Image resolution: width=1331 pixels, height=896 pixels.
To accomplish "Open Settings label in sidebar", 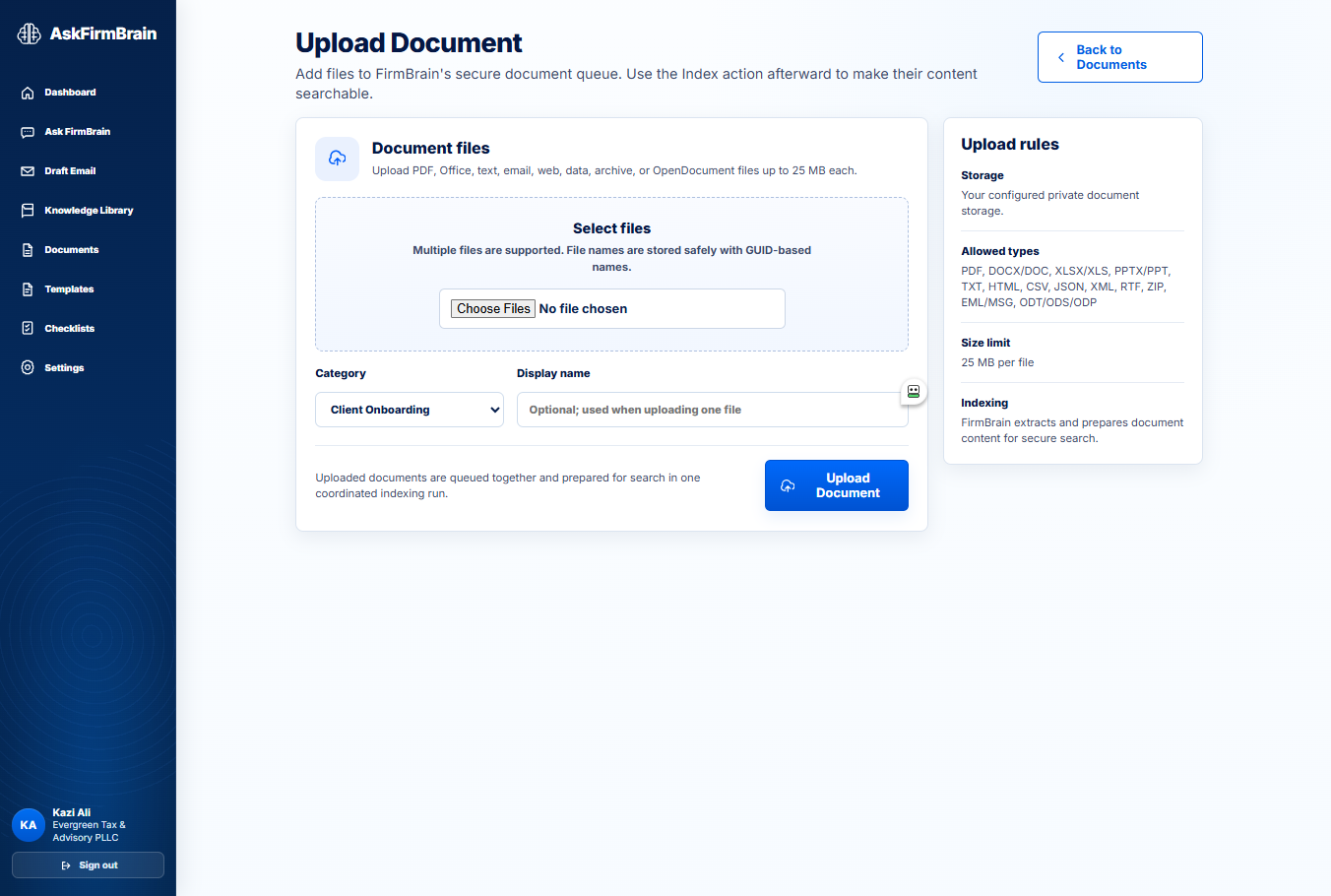I will [64, 368].
